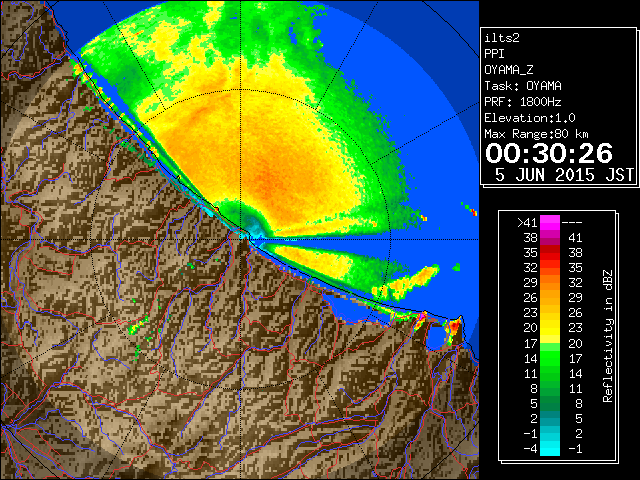Click the 'PRF: 1800Hz' text
This screenshot has height=480, width=640.
[x=523, y=102]
